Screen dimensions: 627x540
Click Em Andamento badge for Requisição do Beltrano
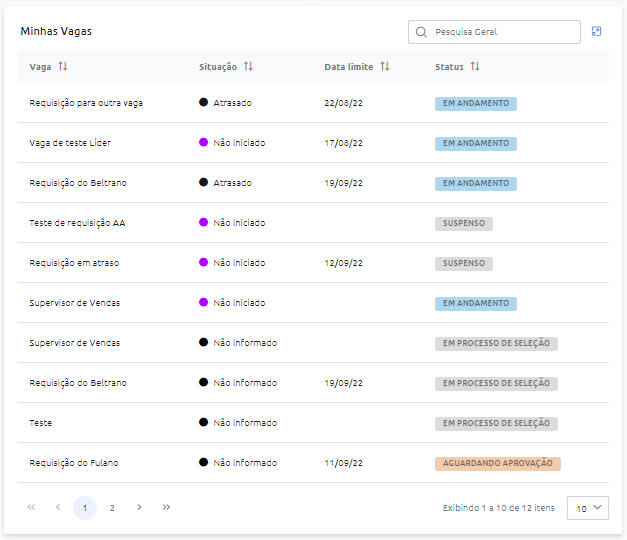475,183
